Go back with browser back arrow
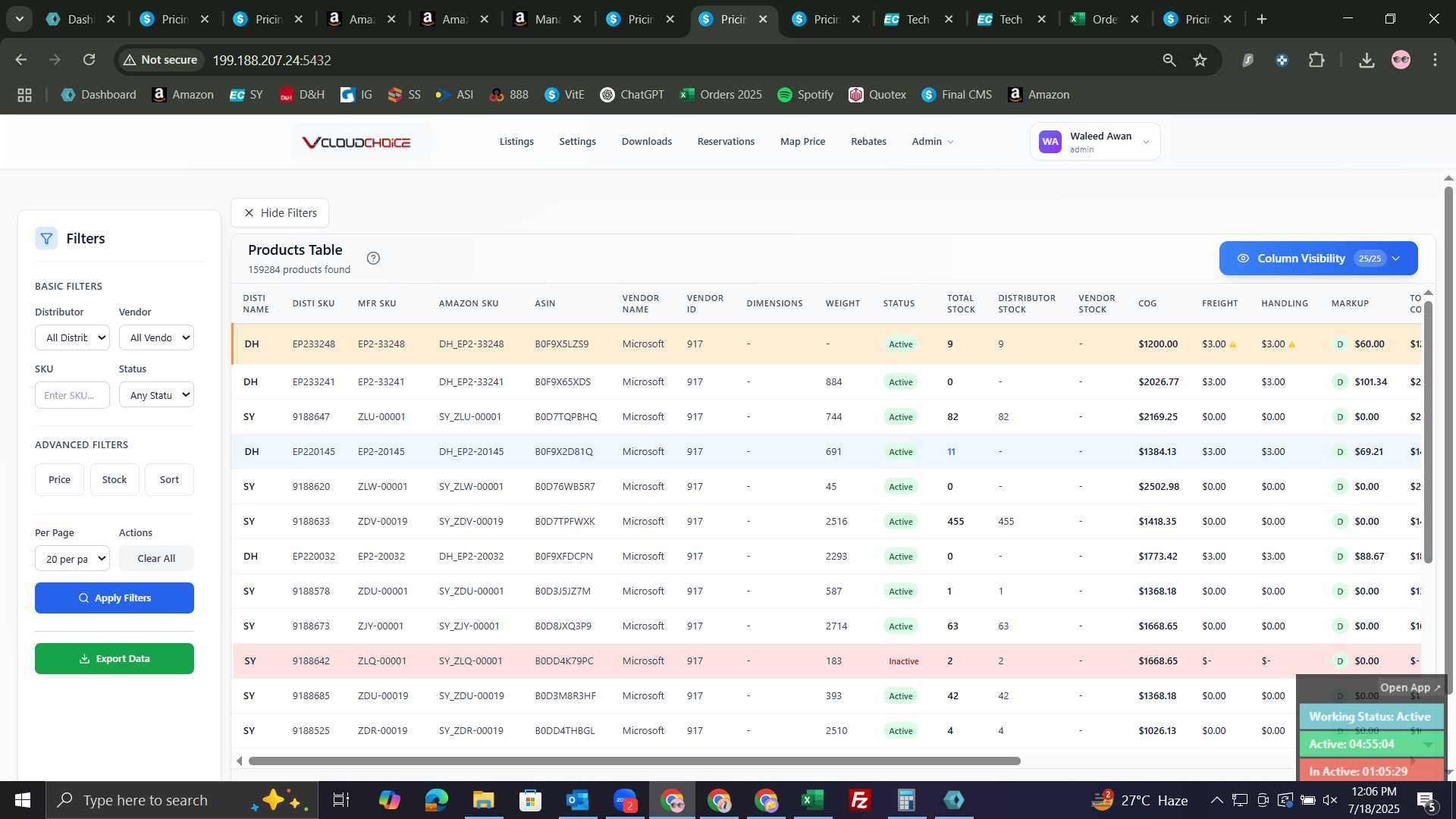This screenshot has height=819, width=1456. coord(21,60)
